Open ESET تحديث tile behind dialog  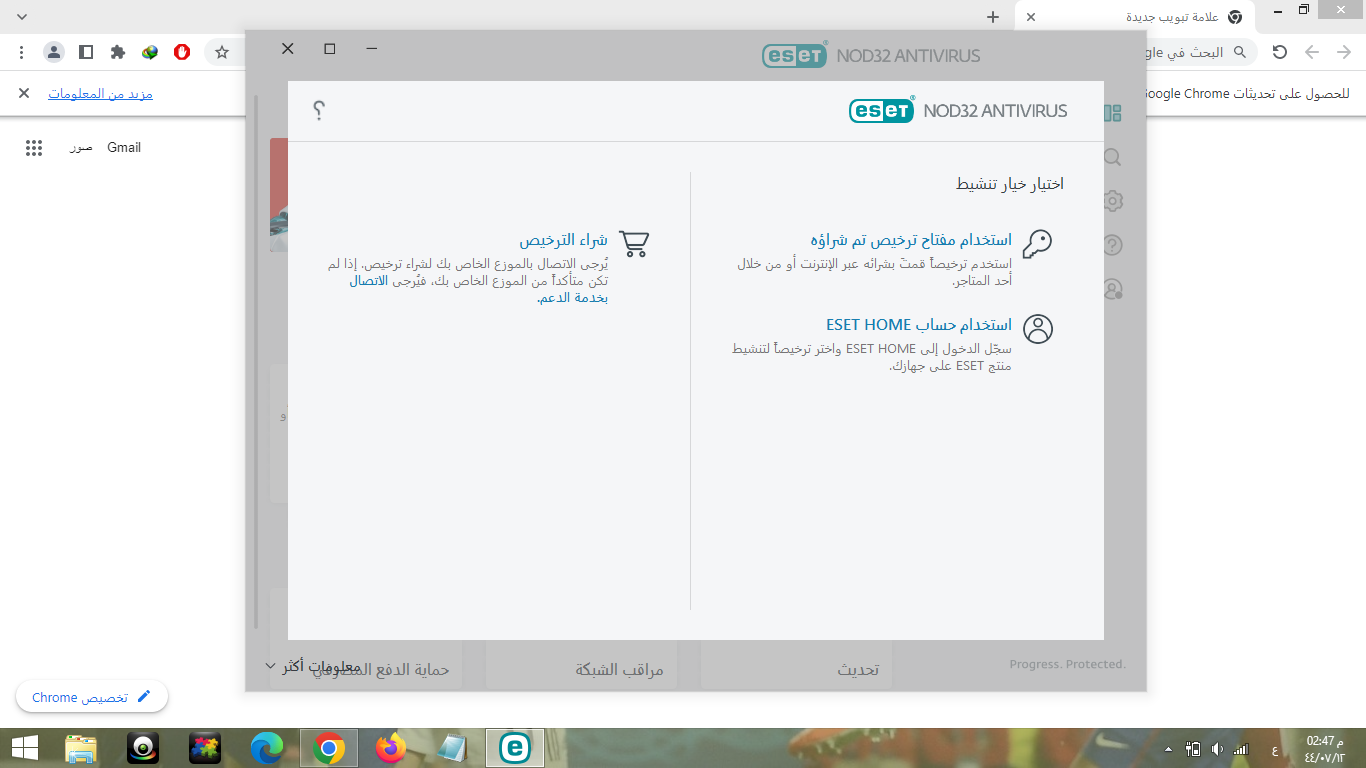click(796, 666)
